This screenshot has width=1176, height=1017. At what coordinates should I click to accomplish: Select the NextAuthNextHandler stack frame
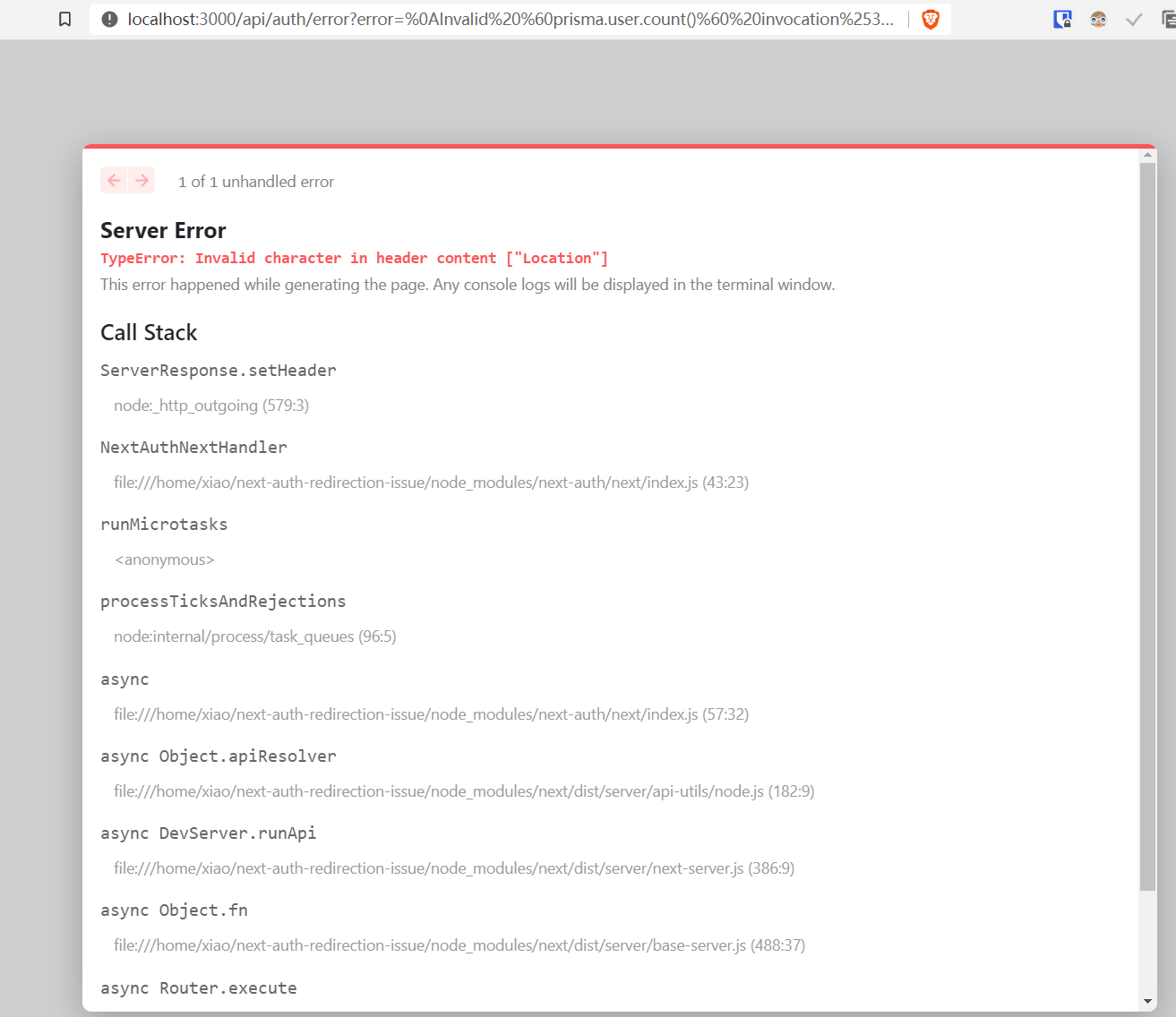tap(193, 447)
